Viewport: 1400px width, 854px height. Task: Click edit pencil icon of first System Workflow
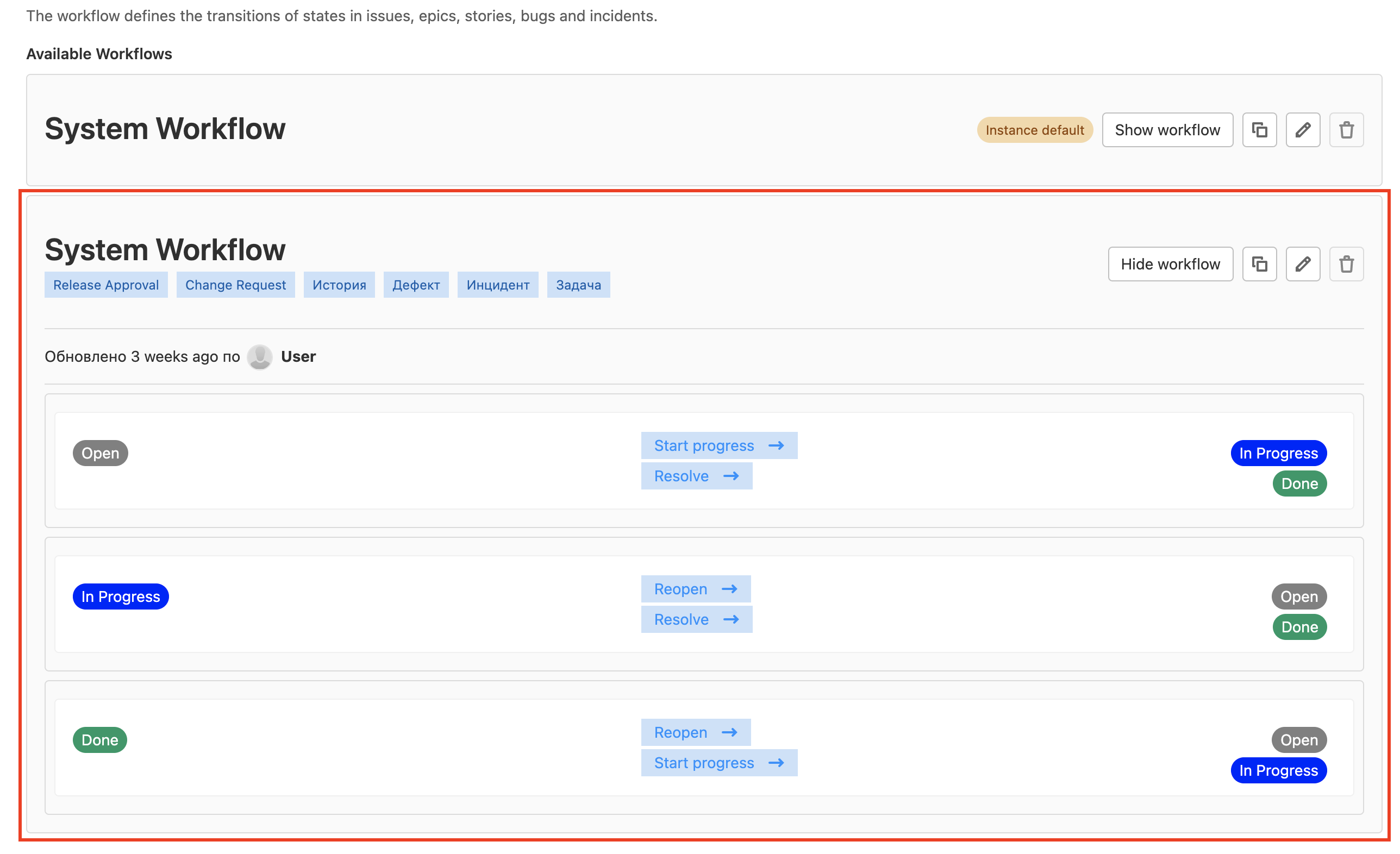tap(1302, 130)
